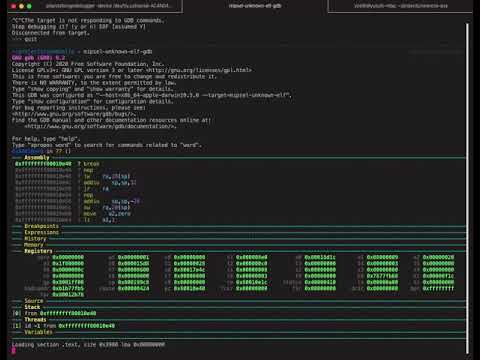Click the Source section header
480x360 pixels.
[34, 301]
